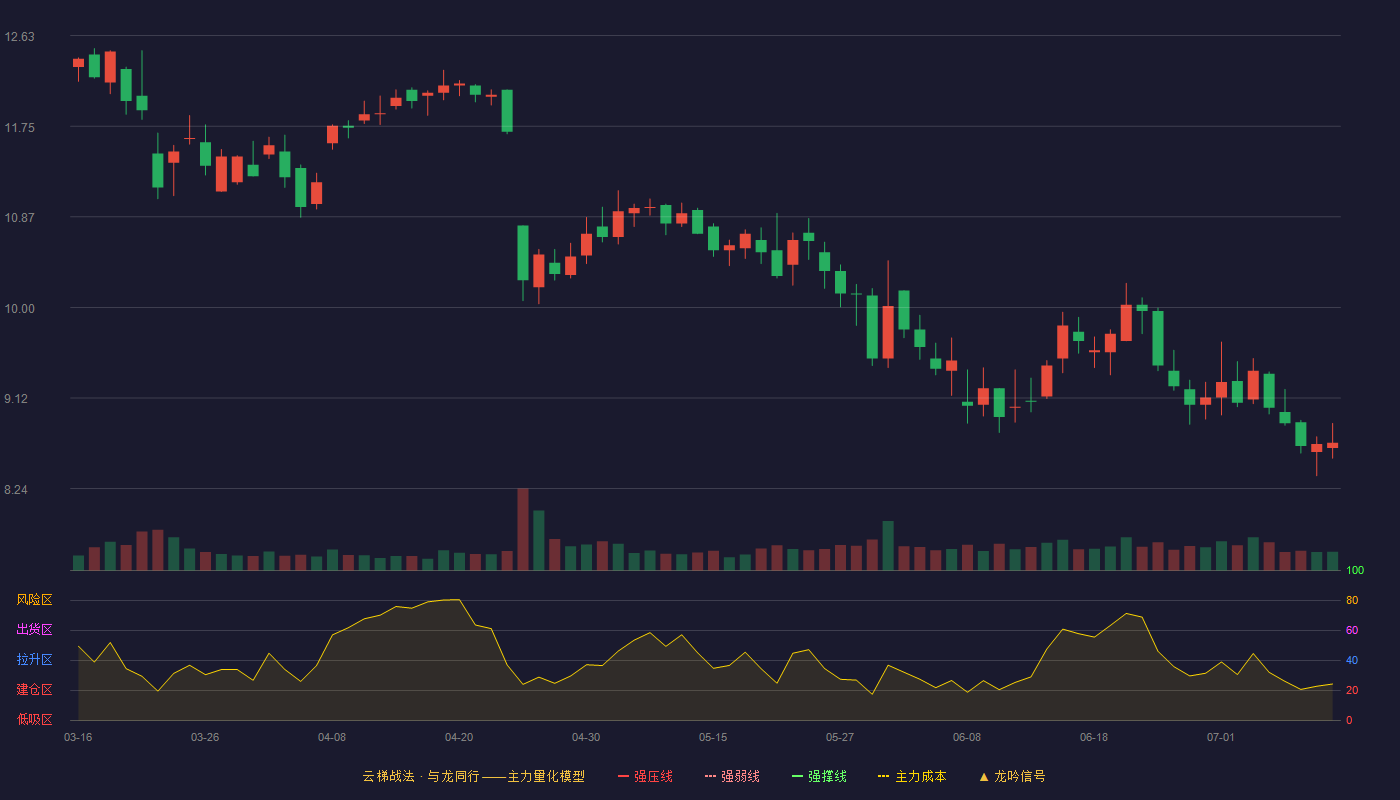Image resolution: width=1400 pixels, height=800 pixels.
Task: Click the 03-16 date label
Action: coord(78,737)
